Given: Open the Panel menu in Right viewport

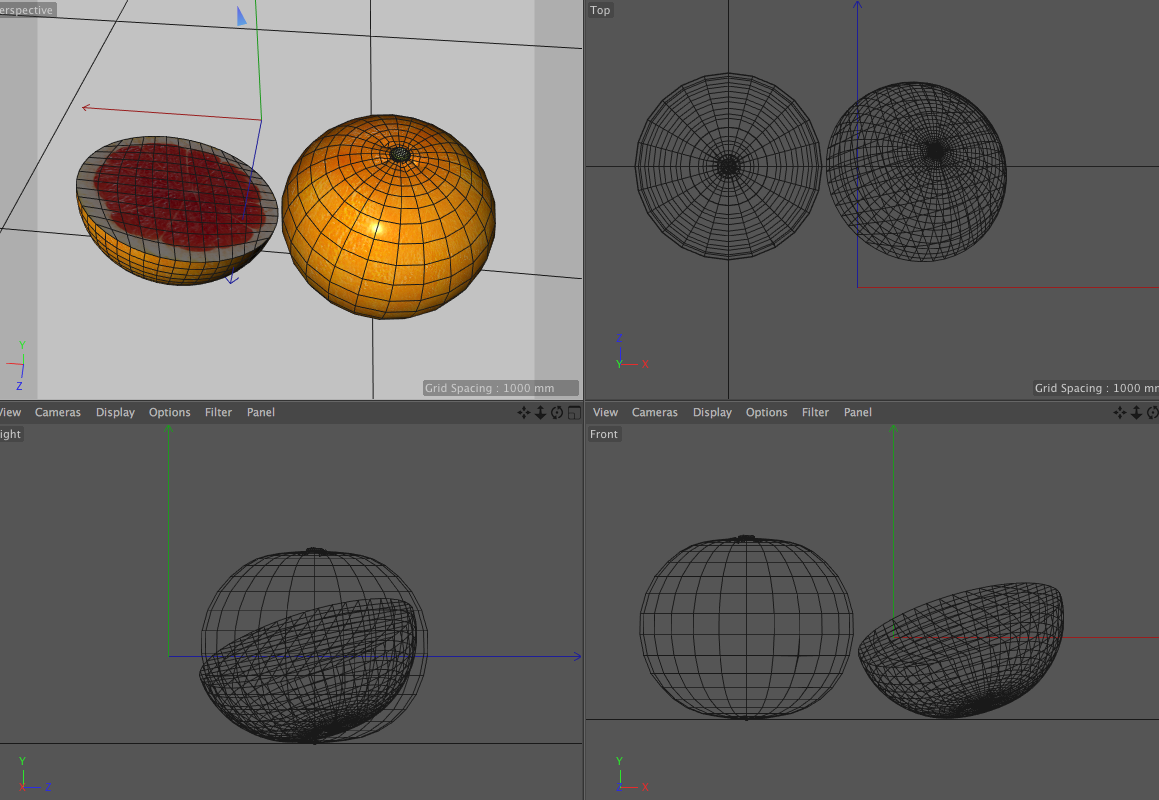Looking at the screenshot, I should click(x=261, y=412).
